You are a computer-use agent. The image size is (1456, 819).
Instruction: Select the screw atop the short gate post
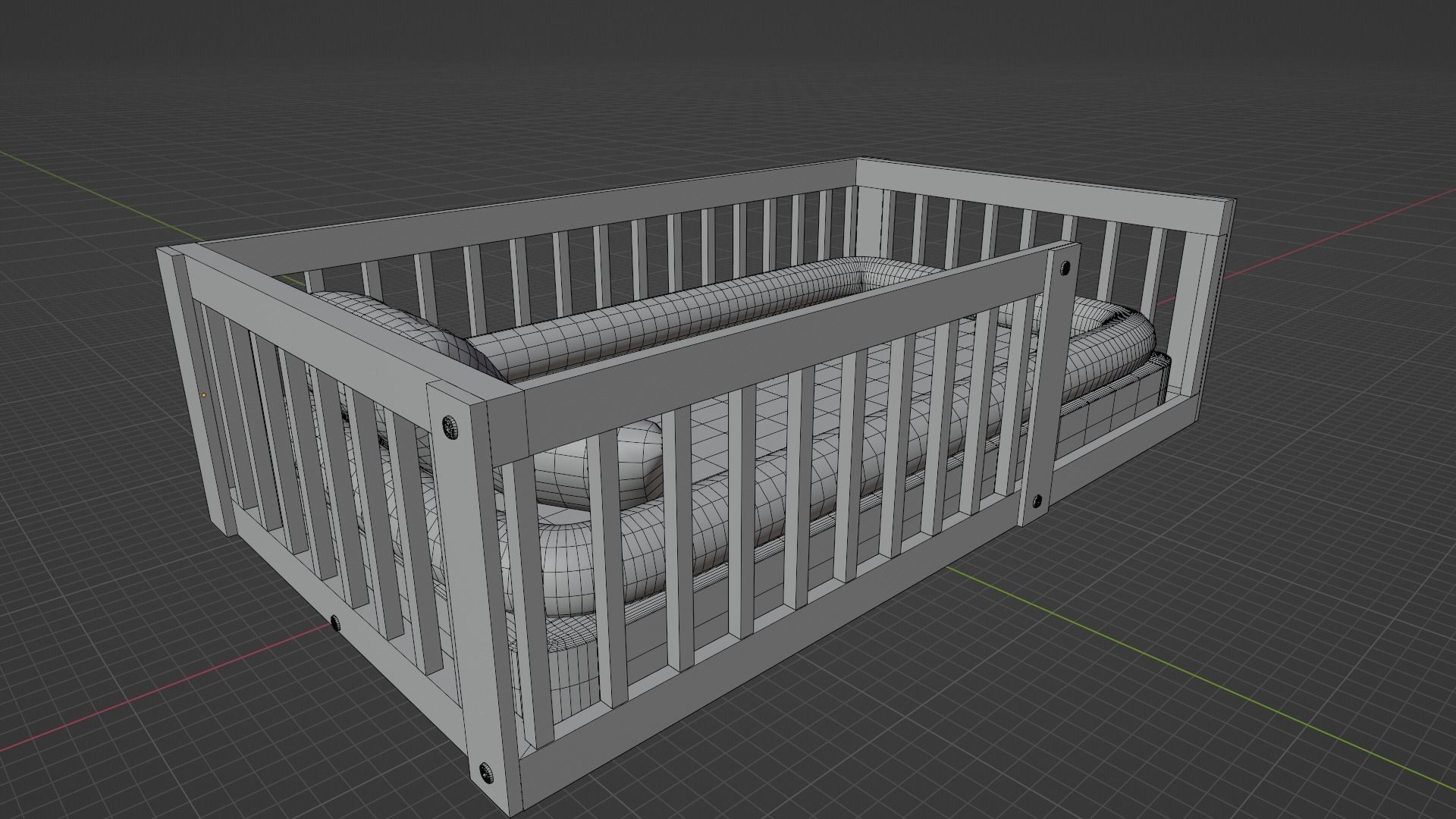[x=1065, y=268]
